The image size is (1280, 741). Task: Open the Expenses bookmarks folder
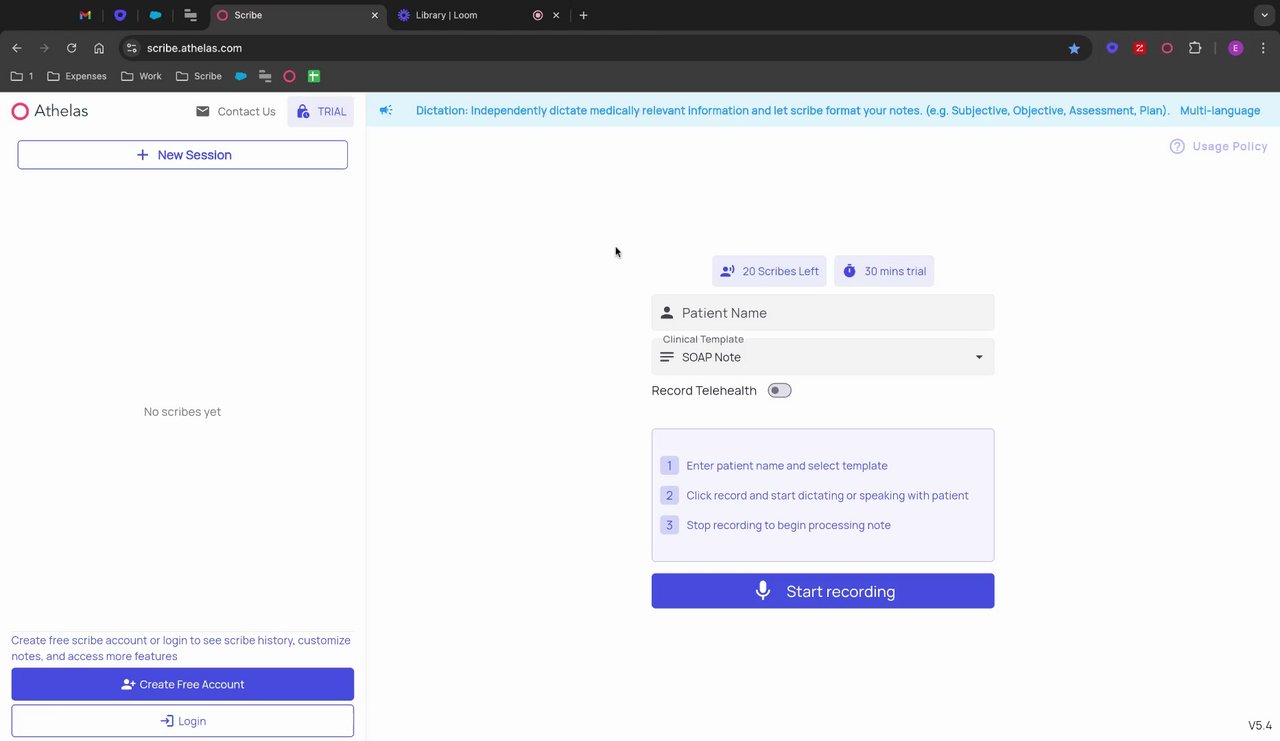(77, 76)
